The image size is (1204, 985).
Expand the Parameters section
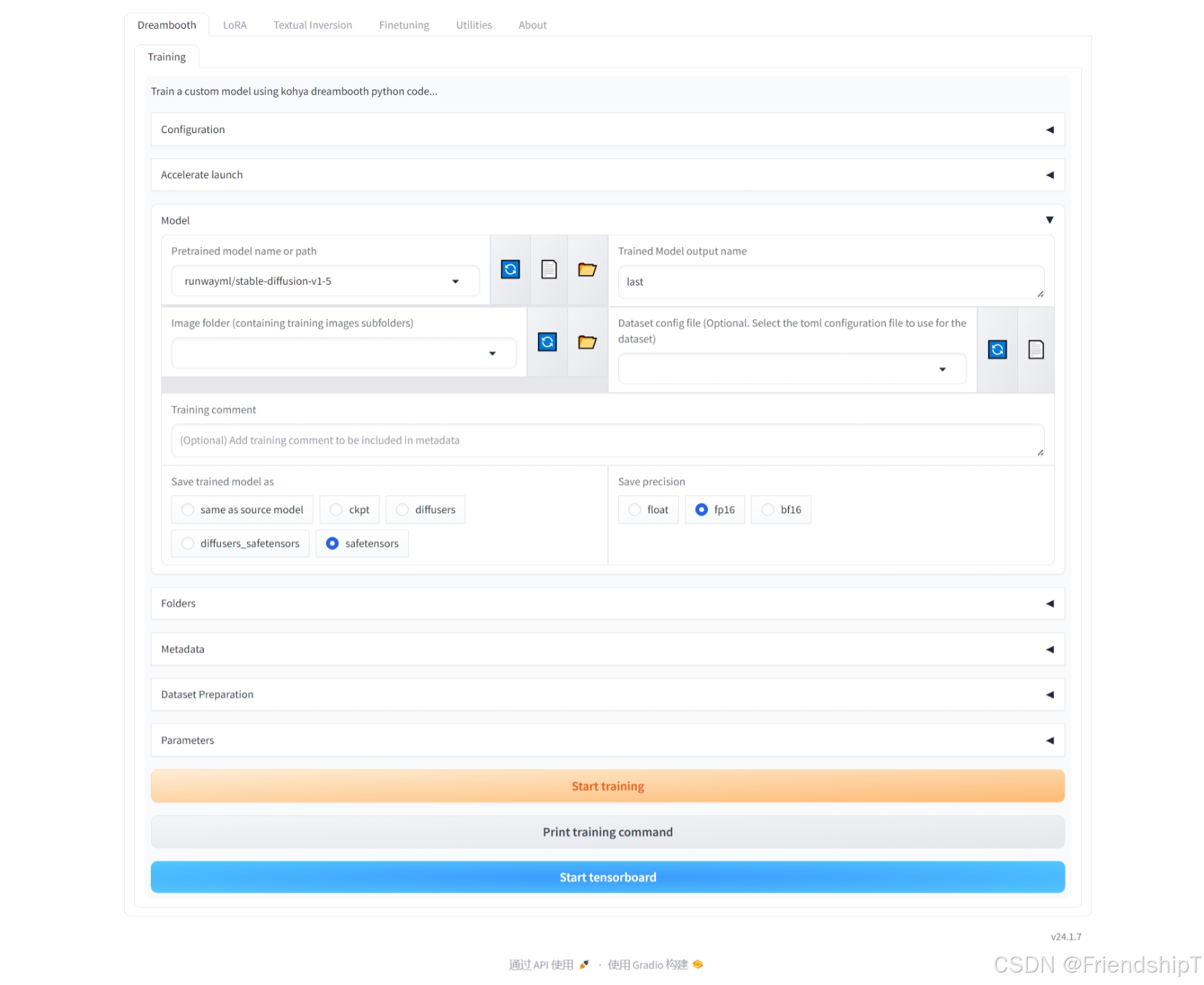[x=607, y=740]
